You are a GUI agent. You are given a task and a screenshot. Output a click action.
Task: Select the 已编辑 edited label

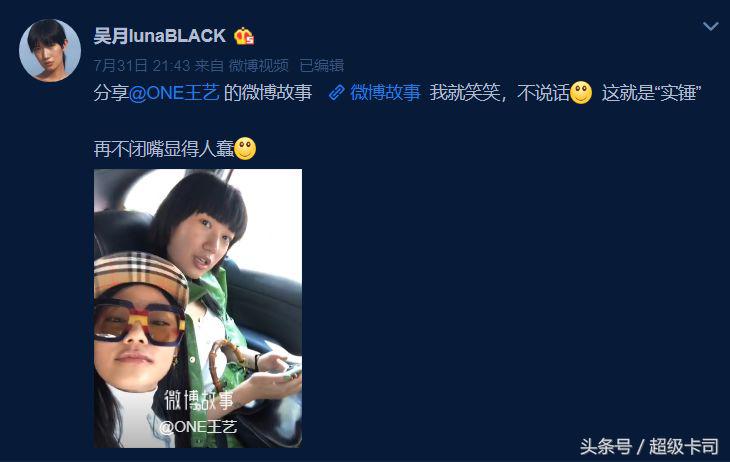tap(321, 65)
